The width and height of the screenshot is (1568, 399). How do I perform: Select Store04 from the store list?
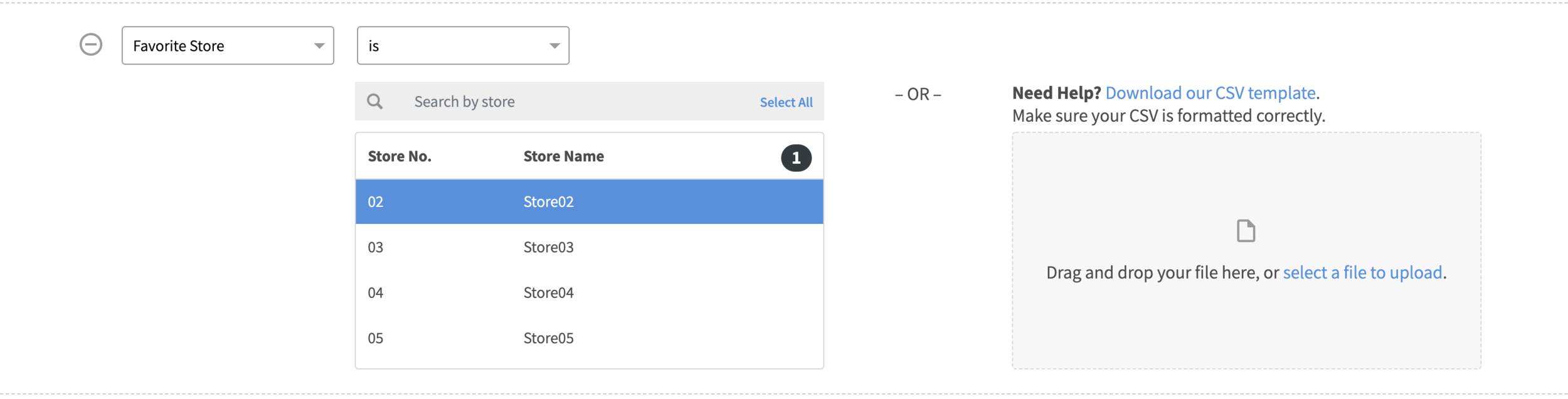click(588, 292)
